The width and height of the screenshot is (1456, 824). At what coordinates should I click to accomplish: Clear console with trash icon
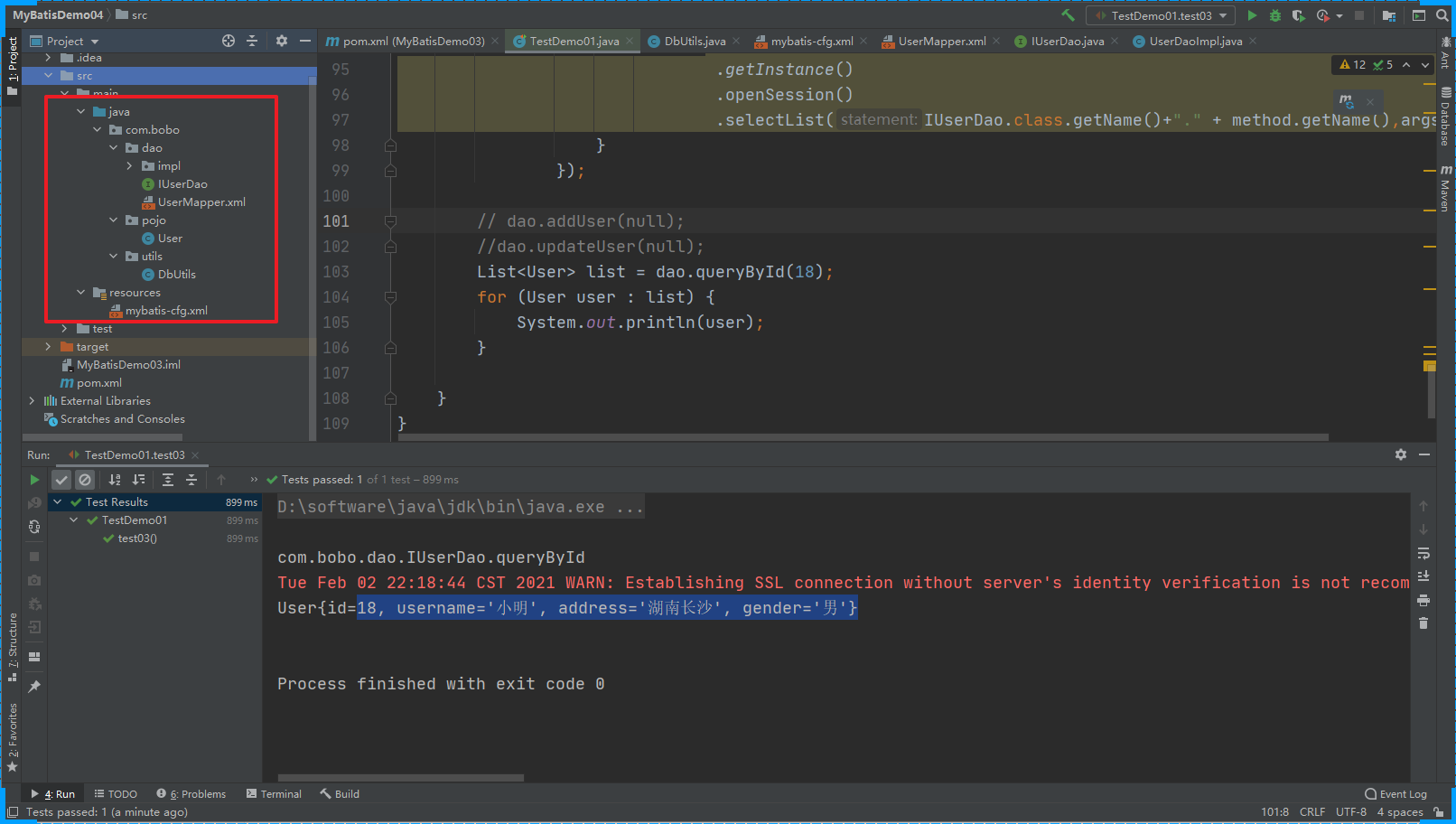1423,623
